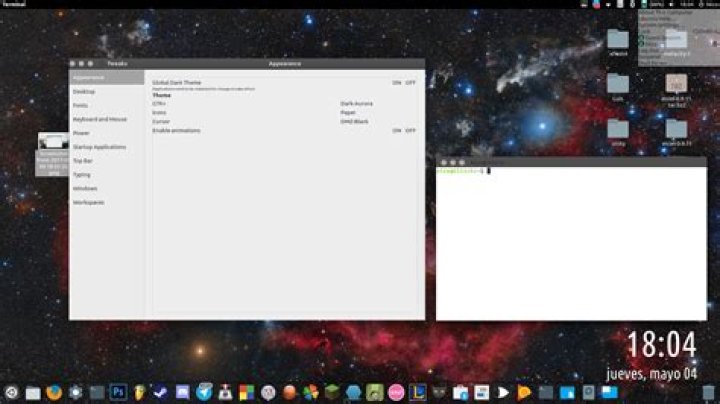Launch the League of Legends L icon
720x404 pixels.
click(x=417, y=393)
